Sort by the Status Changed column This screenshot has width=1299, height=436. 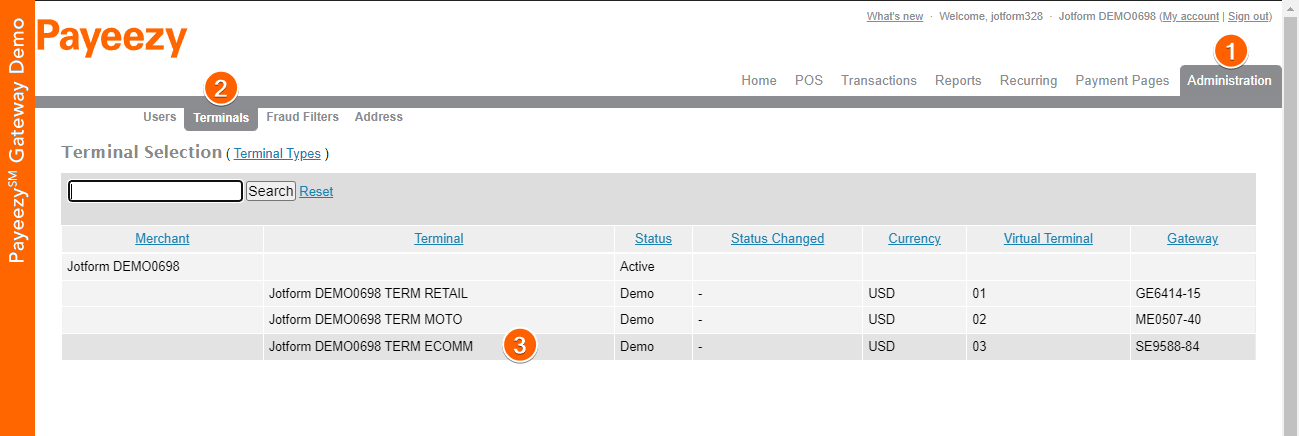point(777,239)
